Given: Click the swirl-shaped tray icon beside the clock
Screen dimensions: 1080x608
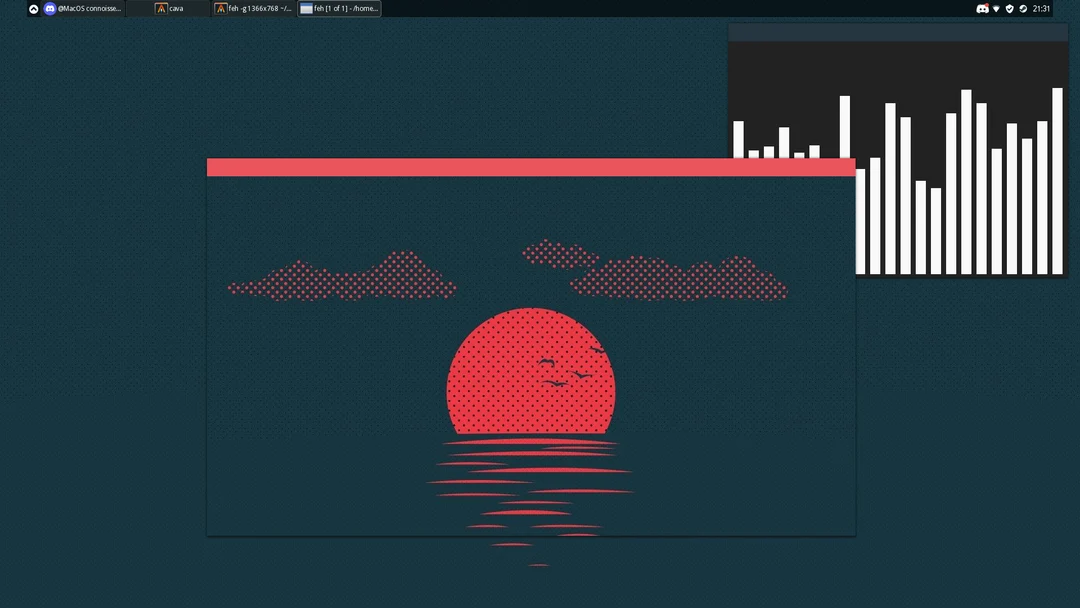Looking at the screenshot, I should coord(1022,8).
